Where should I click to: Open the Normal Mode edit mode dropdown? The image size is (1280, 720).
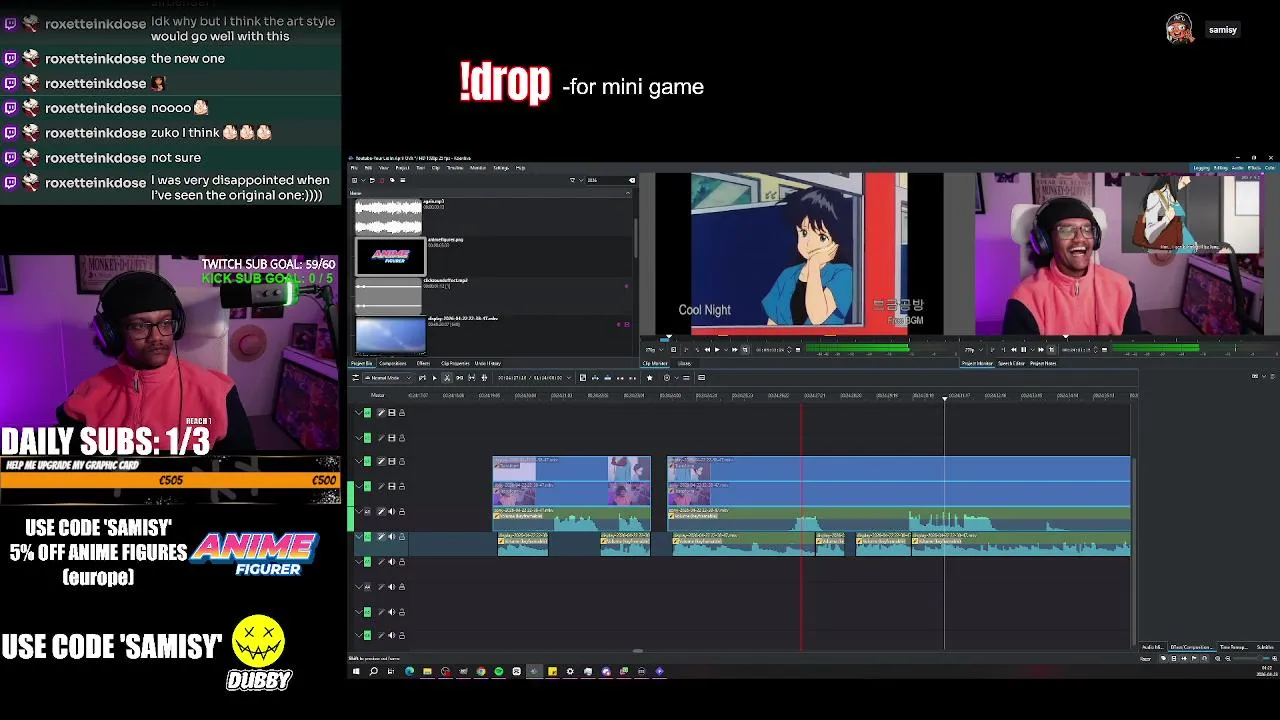pos(387,377)
